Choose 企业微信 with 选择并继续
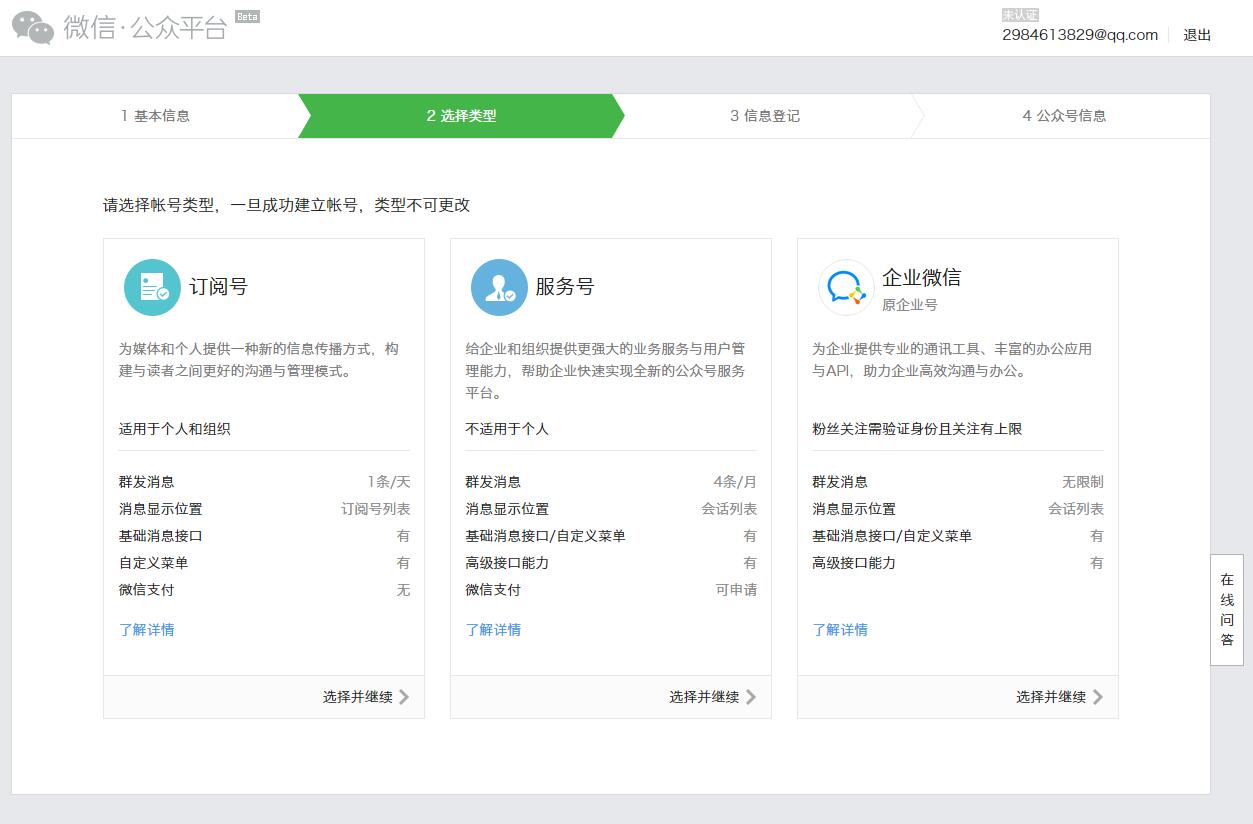This screenshot has width=1253, height=824. (x=1051, y=697)
